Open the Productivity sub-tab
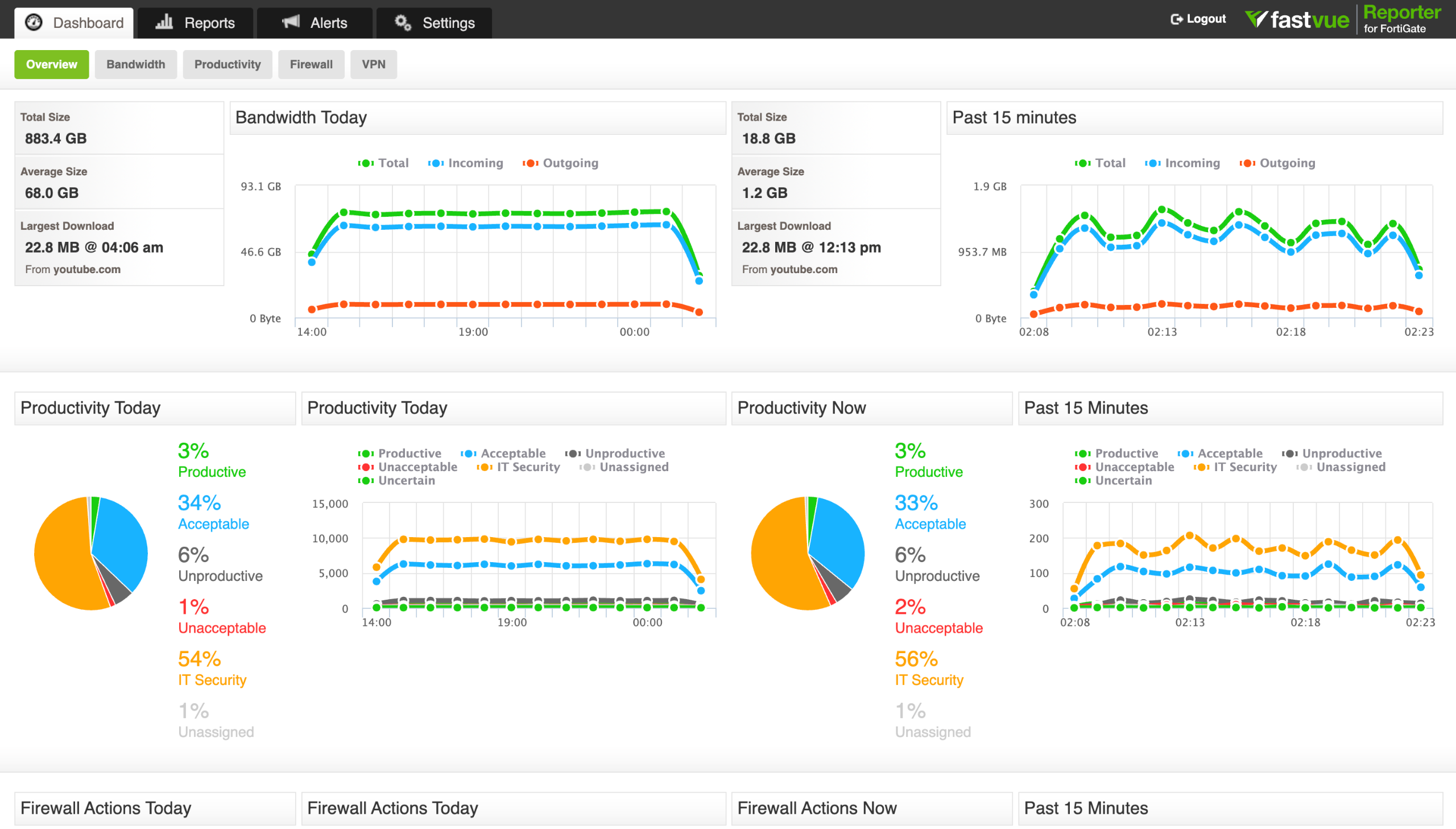The image size is (1456, 829). click(227, 64)
